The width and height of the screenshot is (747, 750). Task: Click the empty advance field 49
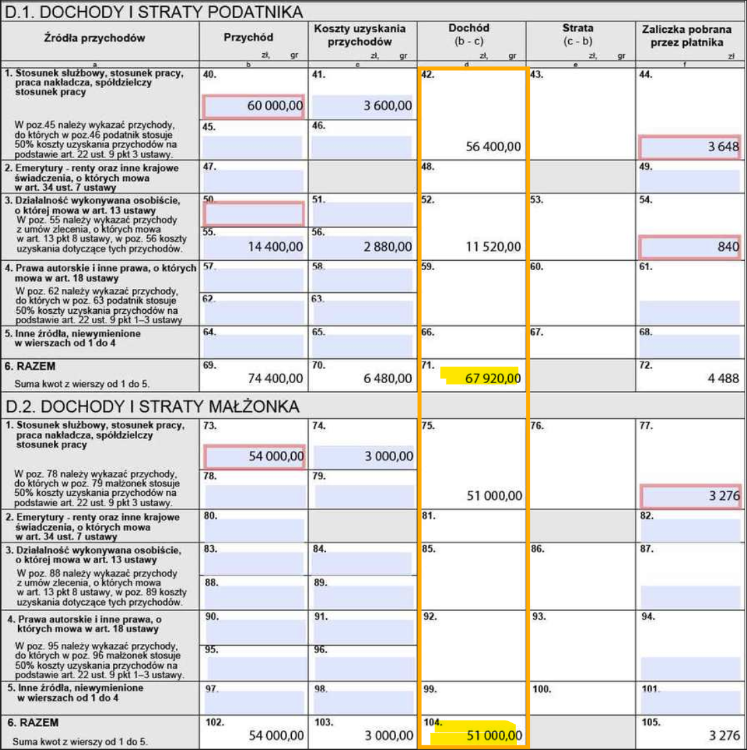point(690,181)
